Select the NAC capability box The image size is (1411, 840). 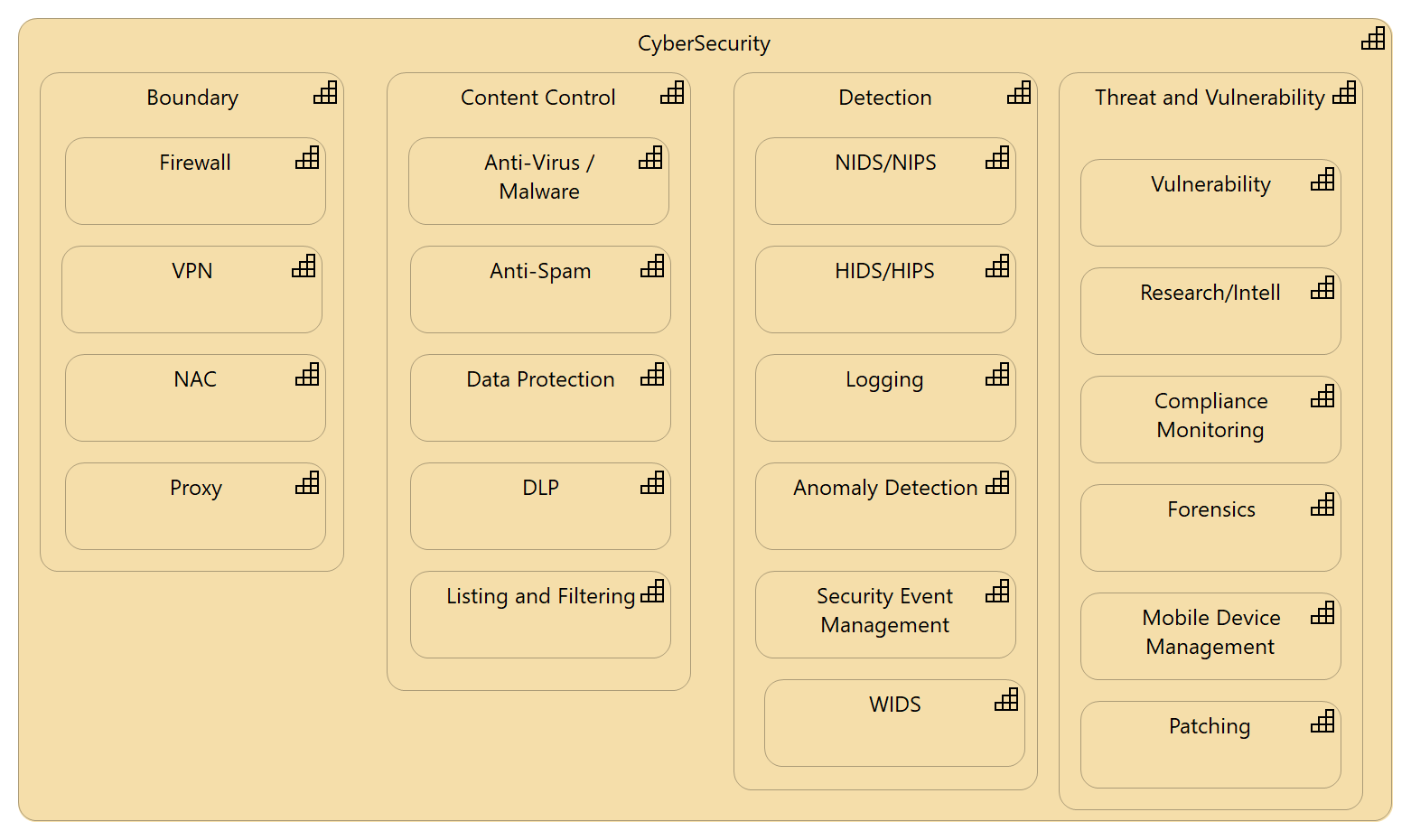click(195, 398)
